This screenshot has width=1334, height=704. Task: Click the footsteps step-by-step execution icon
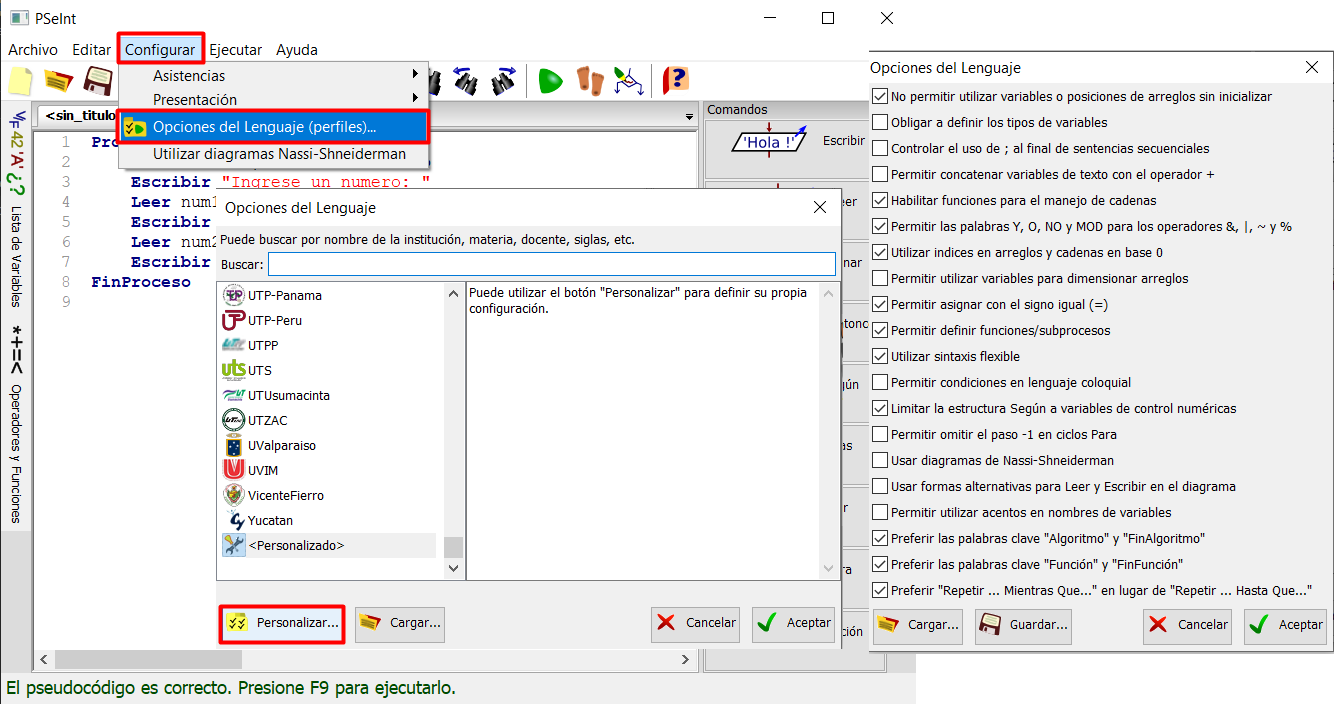(x=590, y=80)
